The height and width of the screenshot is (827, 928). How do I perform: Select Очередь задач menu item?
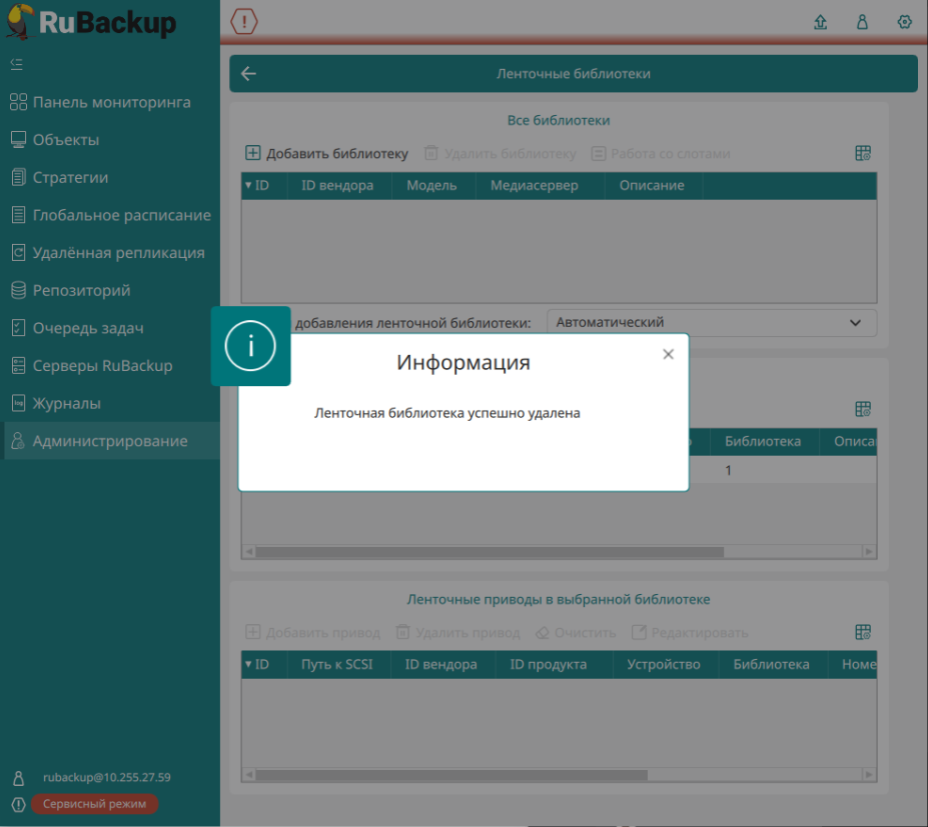point(88,328)
